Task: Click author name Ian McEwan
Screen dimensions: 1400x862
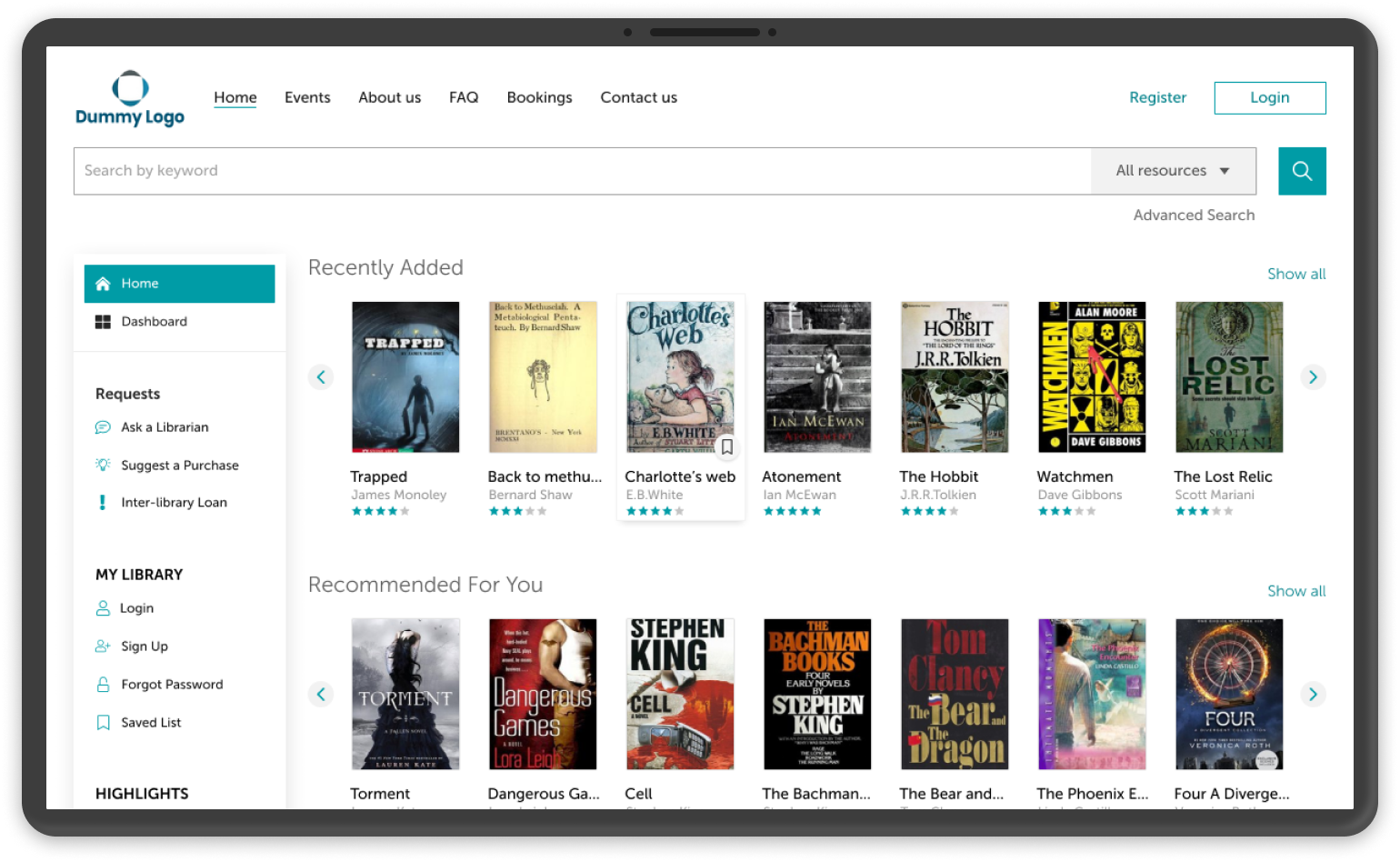Action: click(799, 495)
